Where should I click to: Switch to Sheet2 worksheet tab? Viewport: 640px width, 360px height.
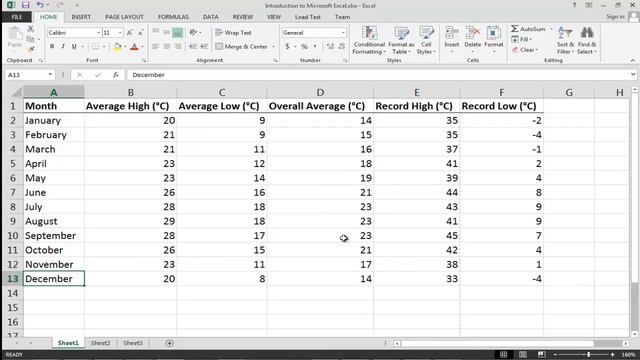coord(100,343)
